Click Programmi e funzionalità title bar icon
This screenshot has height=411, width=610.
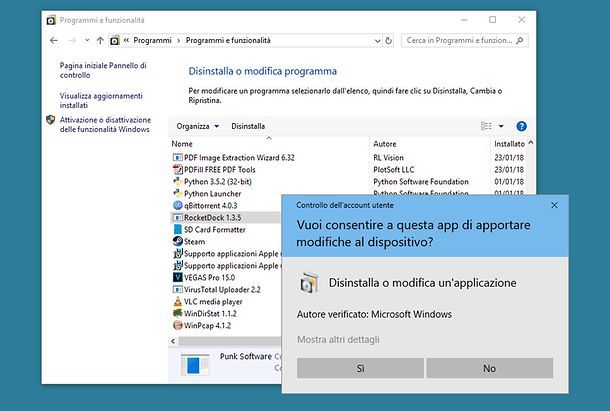(51, 20)
